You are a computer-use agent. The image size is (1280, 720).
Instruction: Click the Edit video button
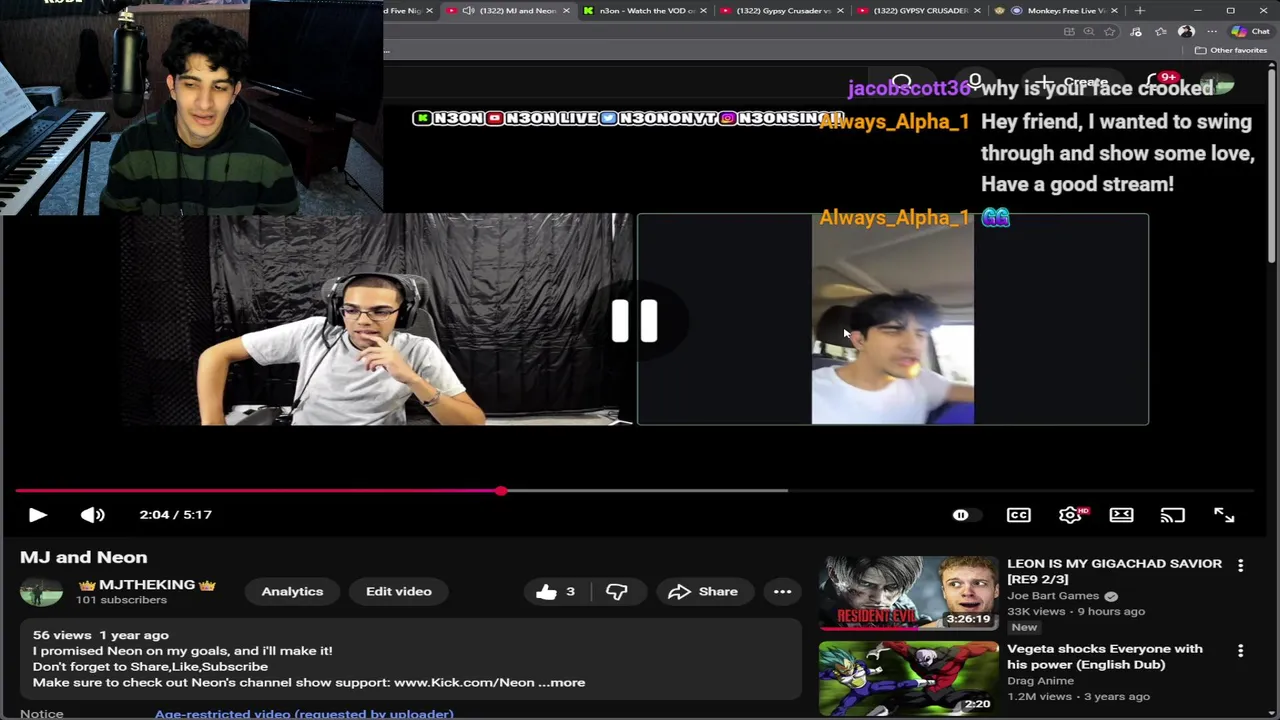pyautogui.click(x=398, y=592)
